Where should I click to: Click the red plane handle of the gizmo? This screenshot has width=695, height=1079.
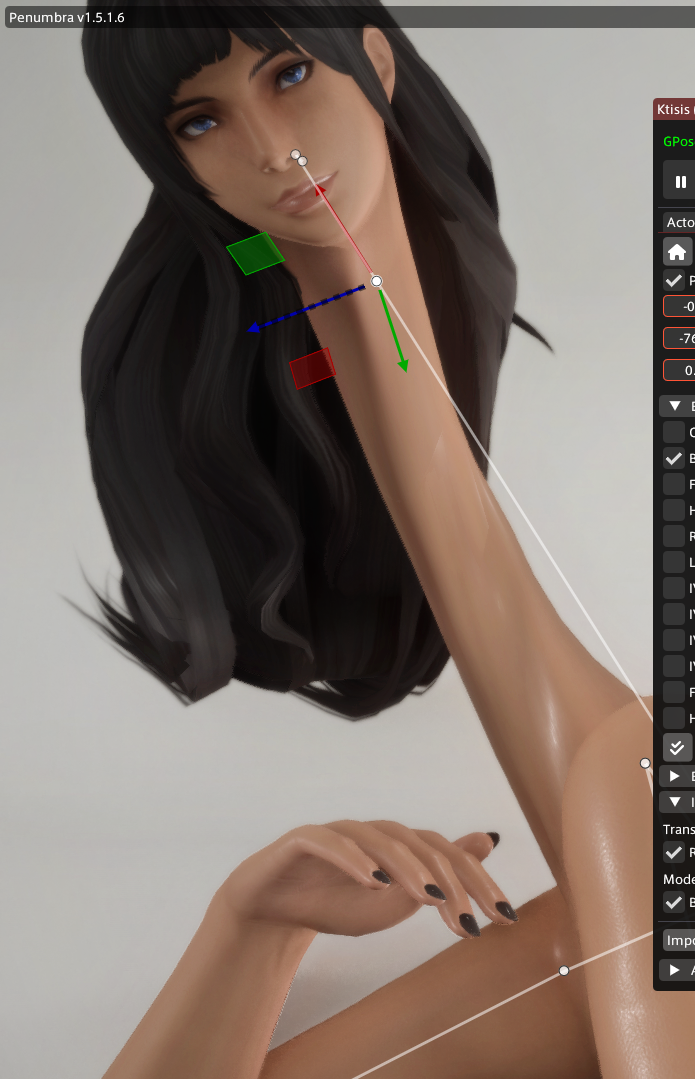coord(312,368)
